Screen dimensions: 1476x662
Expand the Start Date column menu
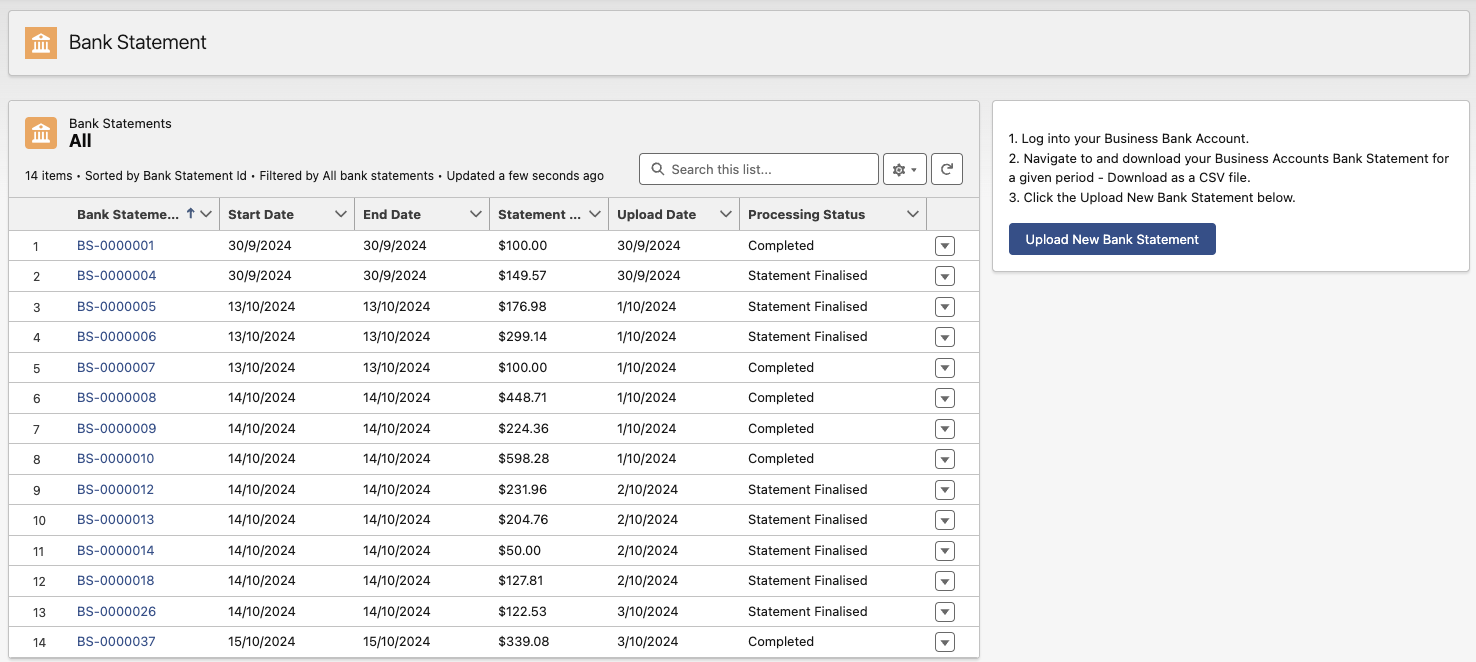340,215
